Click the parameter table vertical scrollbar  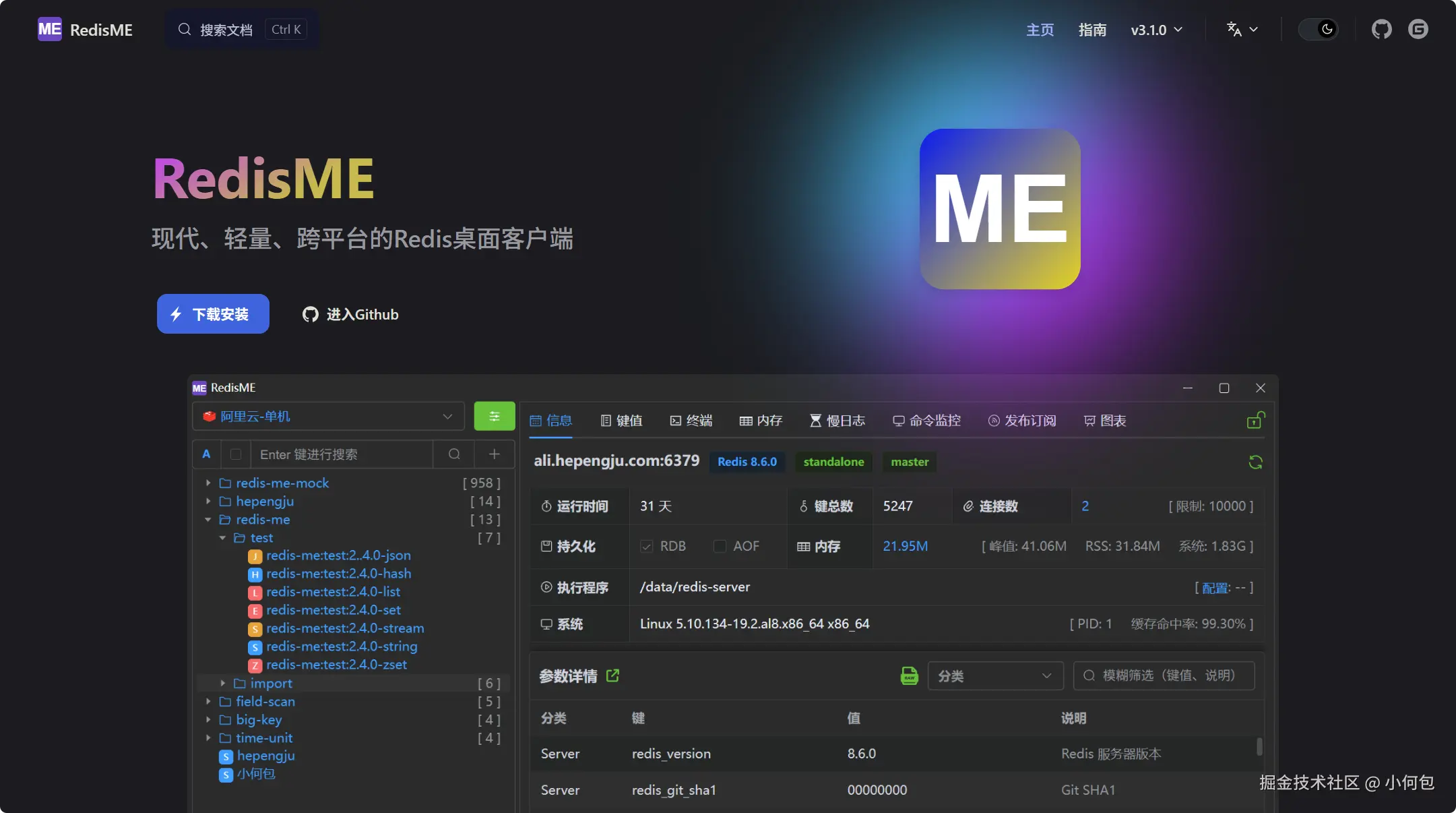click(1259, 746)
